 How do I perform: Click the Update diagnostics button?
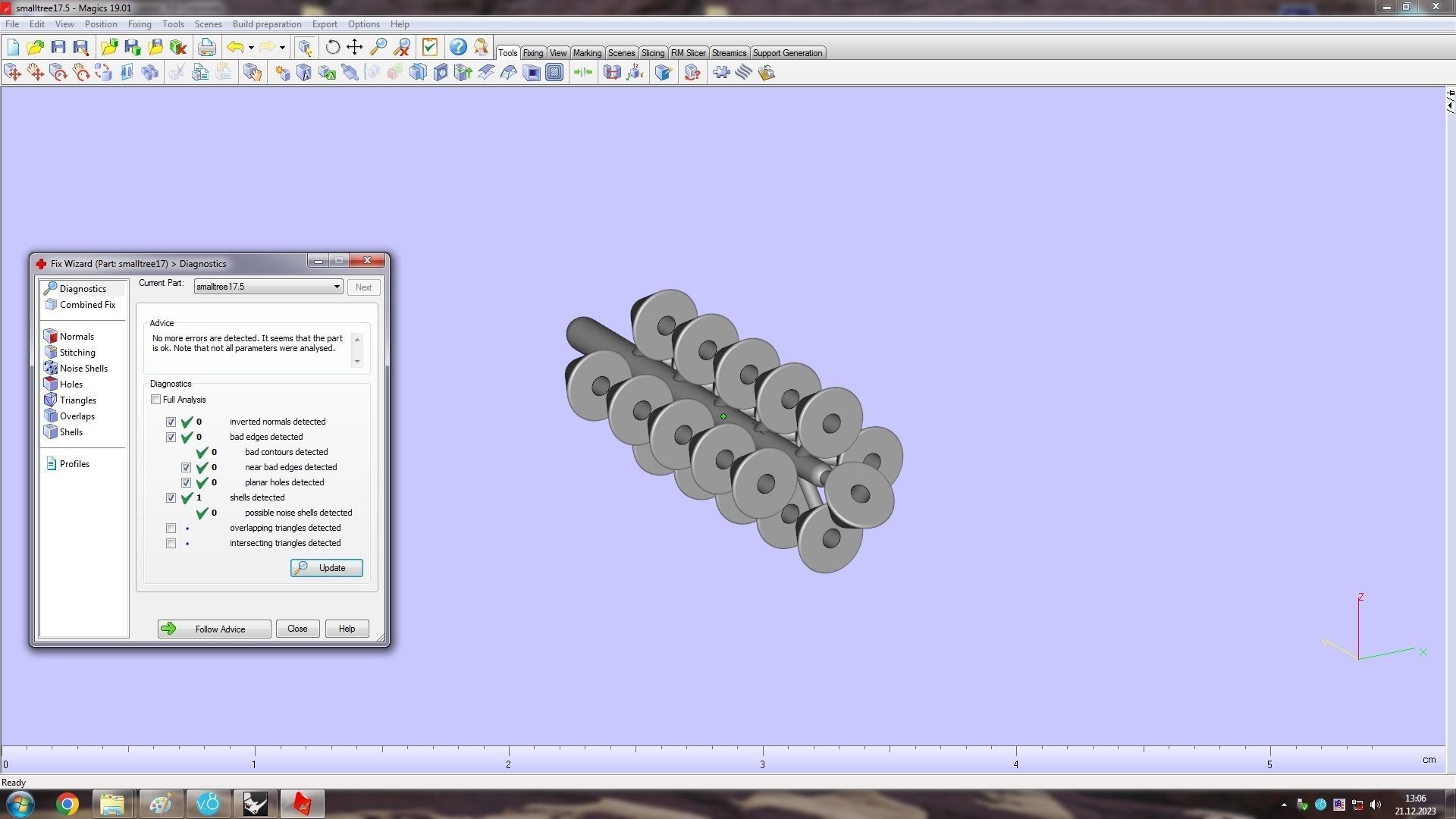pos(326,568)
